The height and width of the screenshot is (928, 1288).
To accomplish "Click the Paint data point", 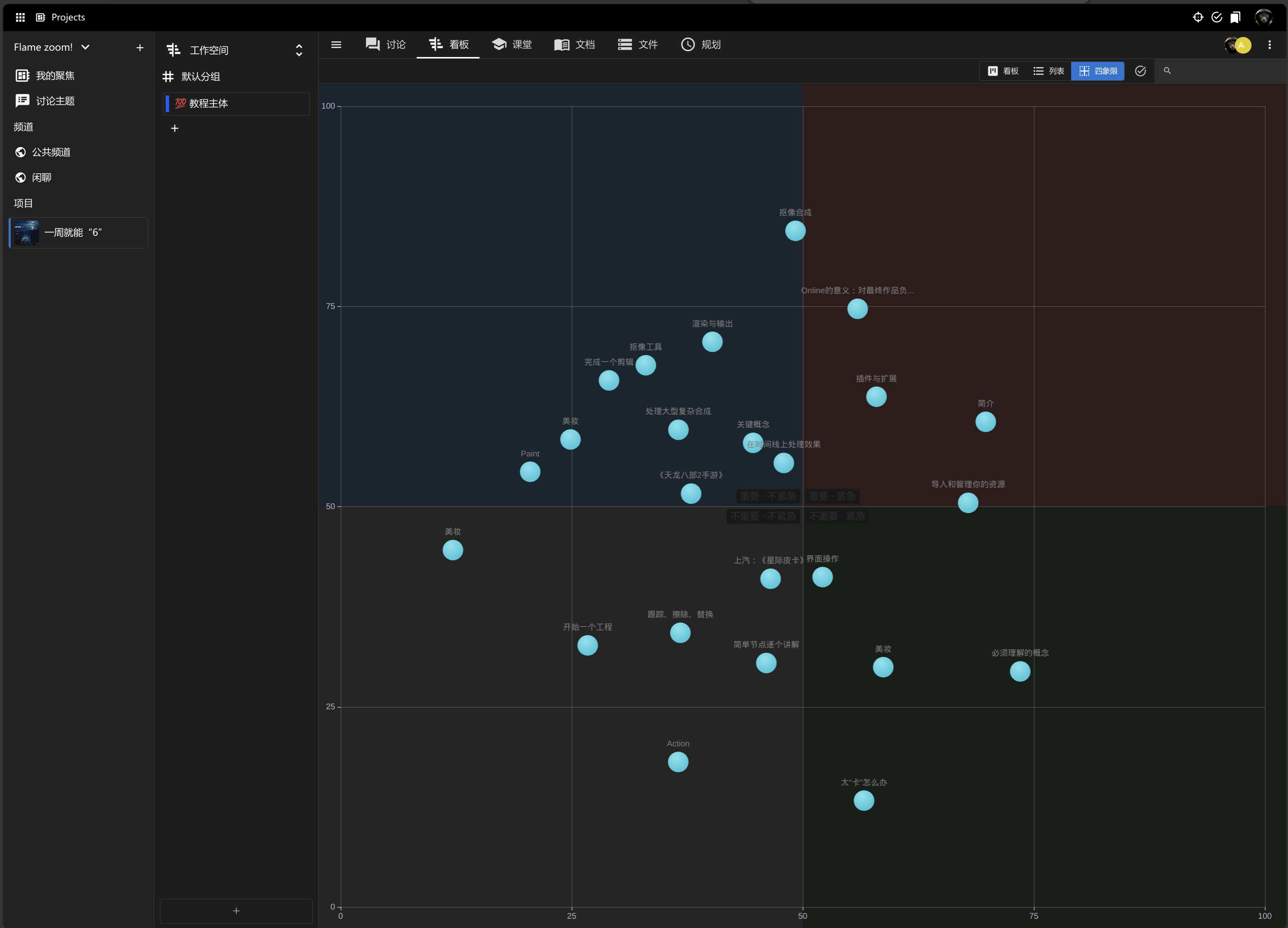I will coord(530,472).
